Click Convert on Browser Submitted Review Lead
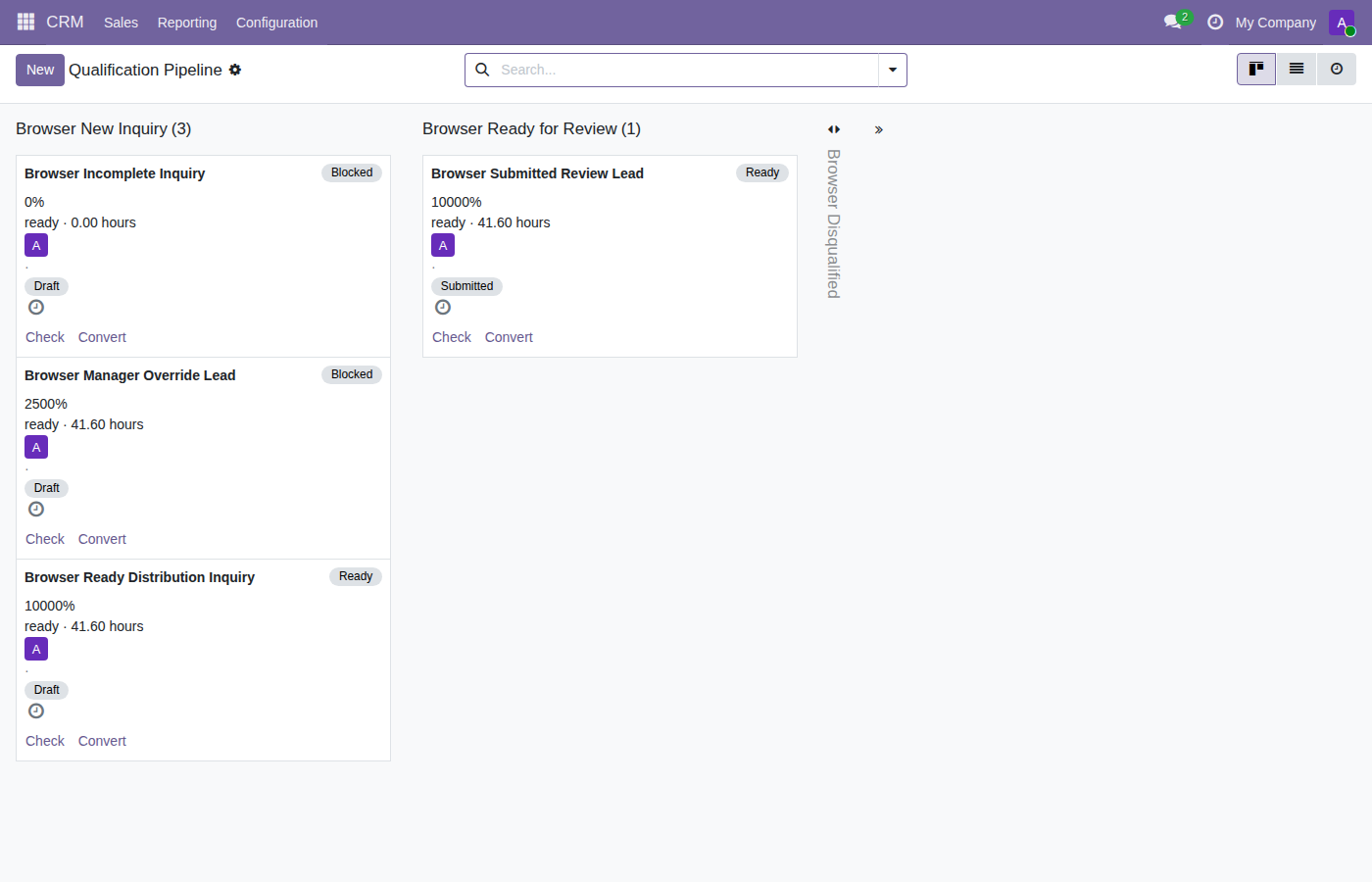The image size is (1372, 882). [x=509, y=337]
